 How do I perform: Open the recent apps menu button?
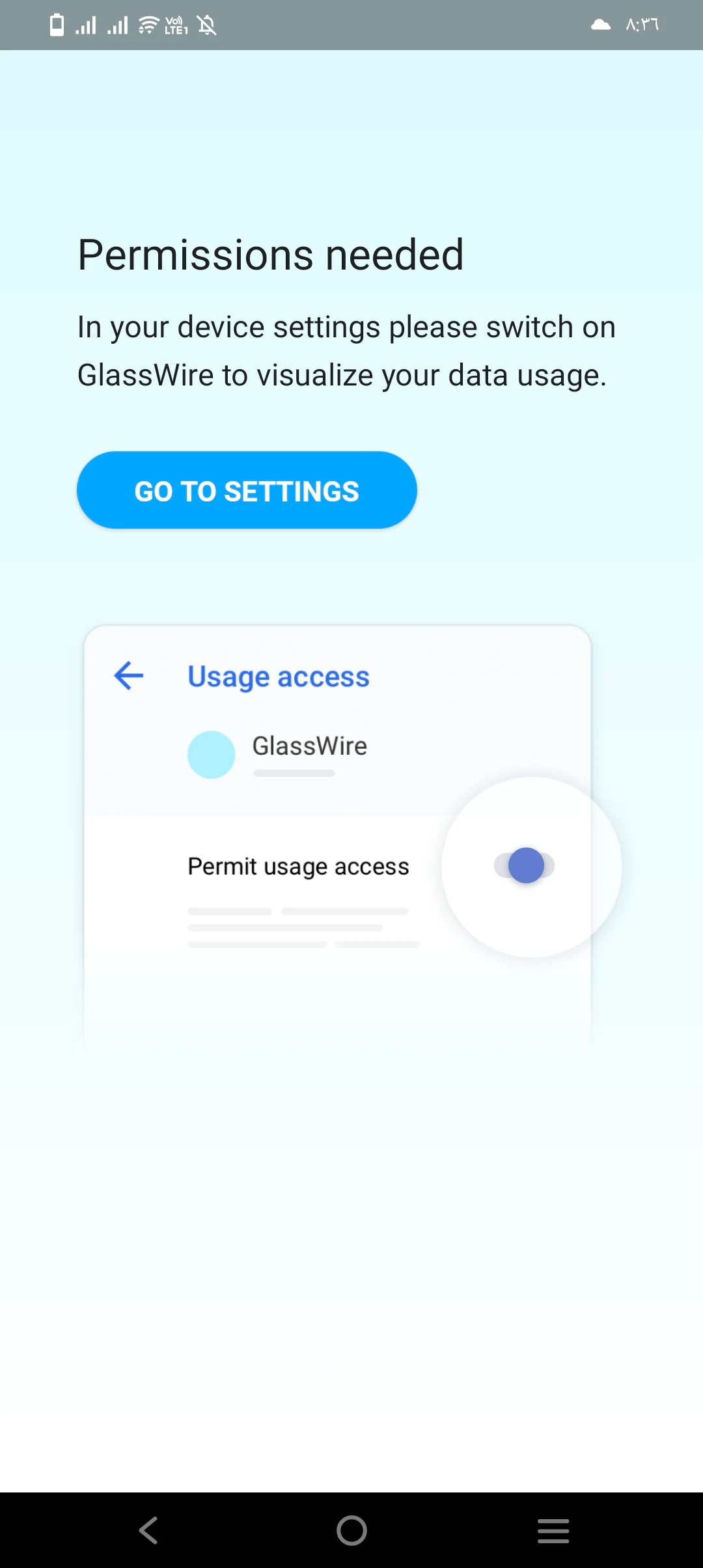(x=553, y=1530)
